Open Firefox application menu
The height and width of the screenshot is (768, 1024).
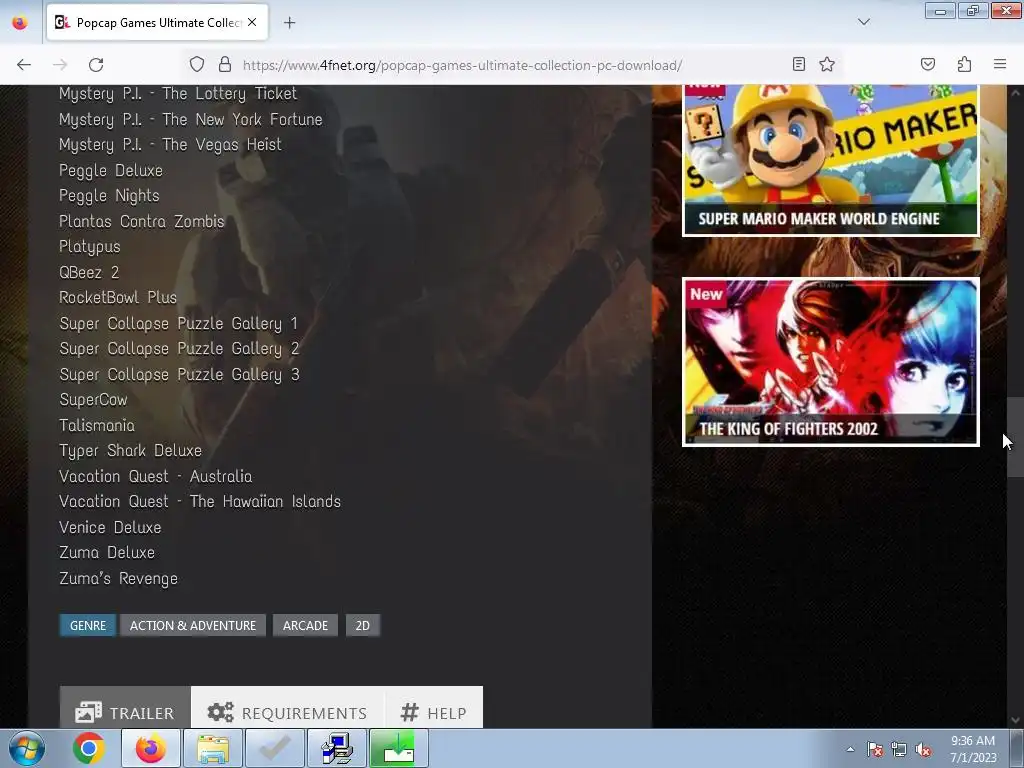click(x=1000, y=64)
